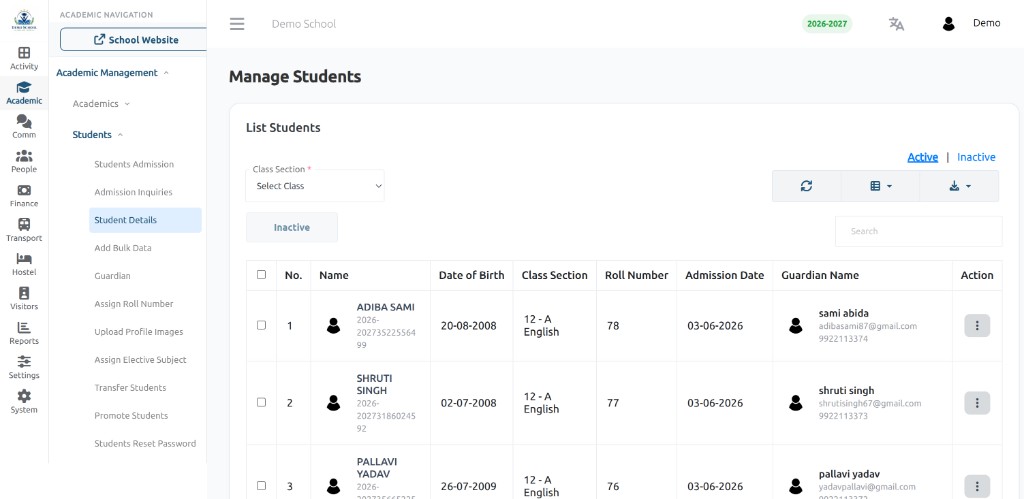
Task: Open the People icon in sidebar
Action: [x=24, y=156]
